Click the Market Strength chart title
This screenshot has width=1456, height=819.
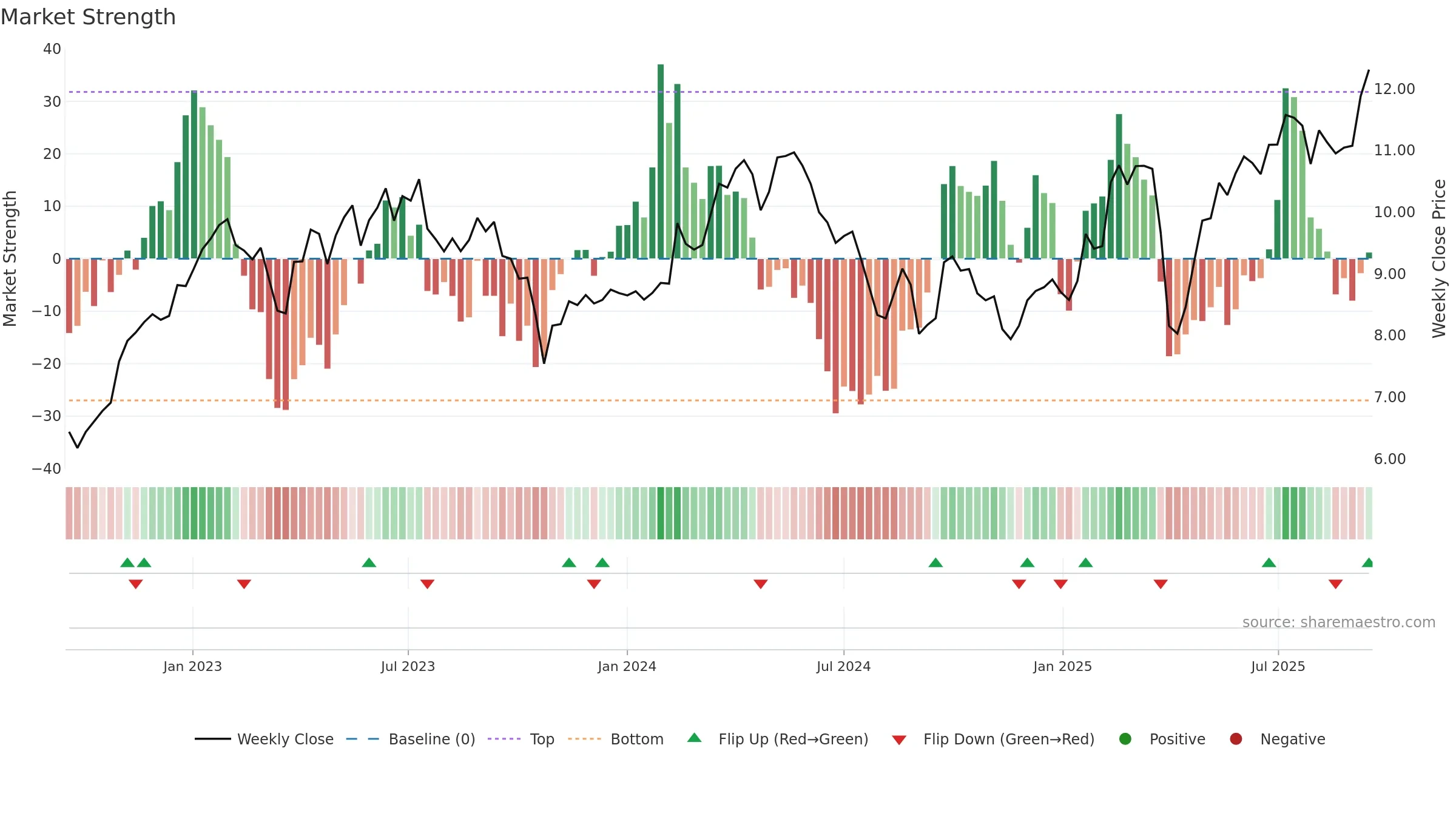[89, 17]
